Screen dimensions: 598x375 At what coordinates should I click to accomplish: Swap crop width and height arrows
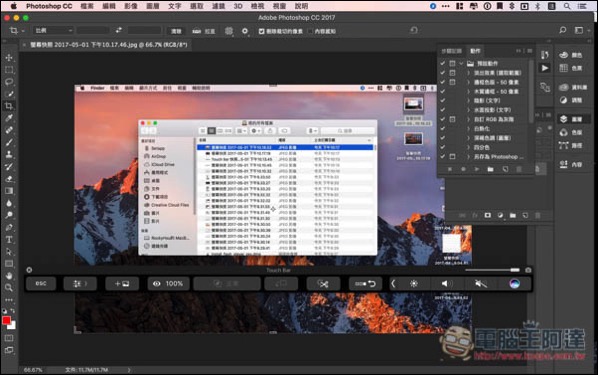119,30
